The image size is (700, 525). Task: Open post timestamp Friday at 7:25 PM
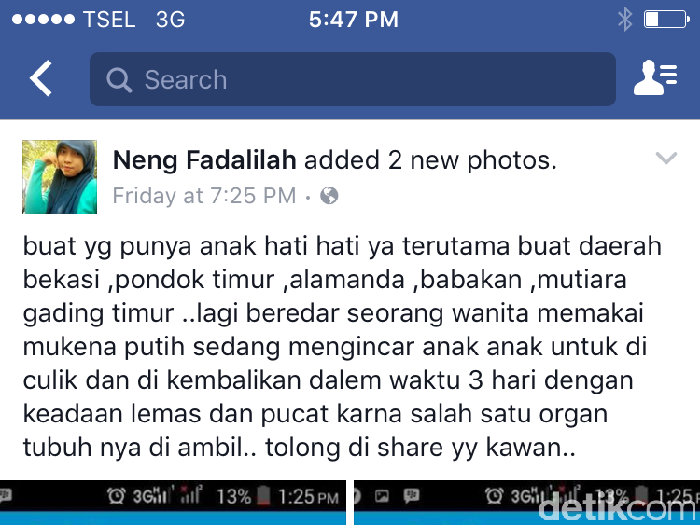click(x=204, y=196)
